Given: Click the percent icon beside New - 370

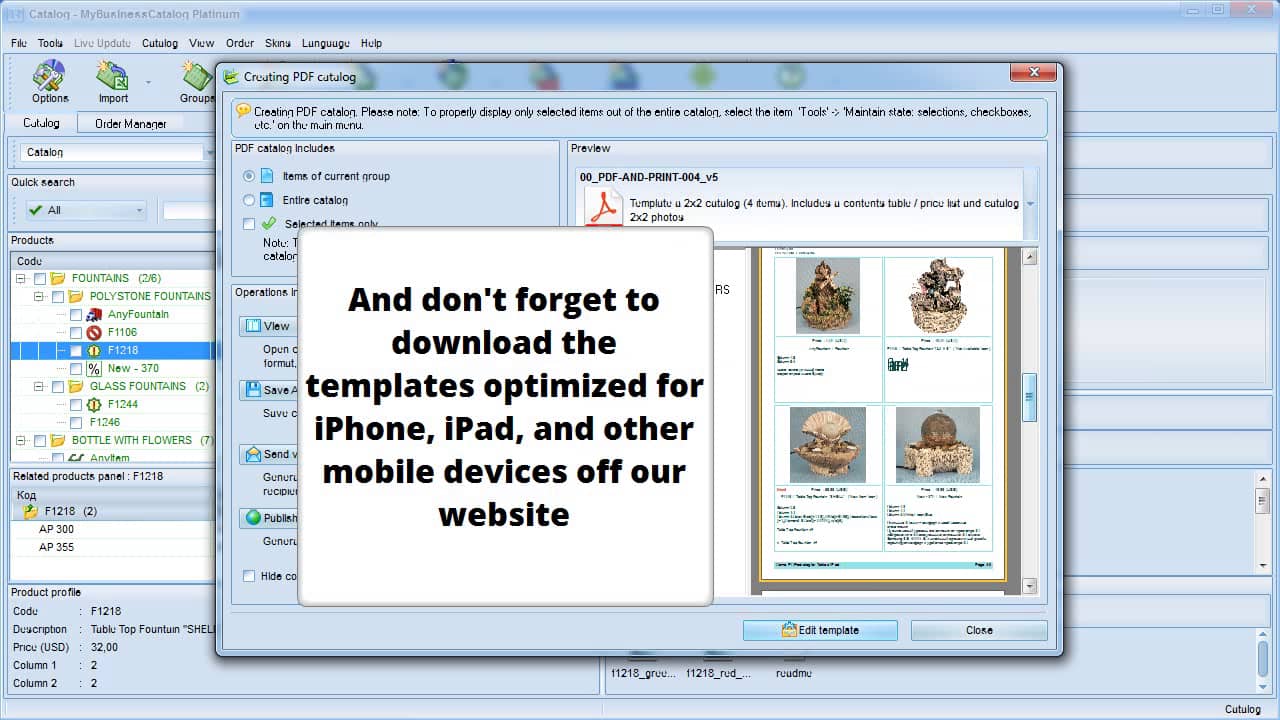Looking at the screenshot, I should click(94, 368).
